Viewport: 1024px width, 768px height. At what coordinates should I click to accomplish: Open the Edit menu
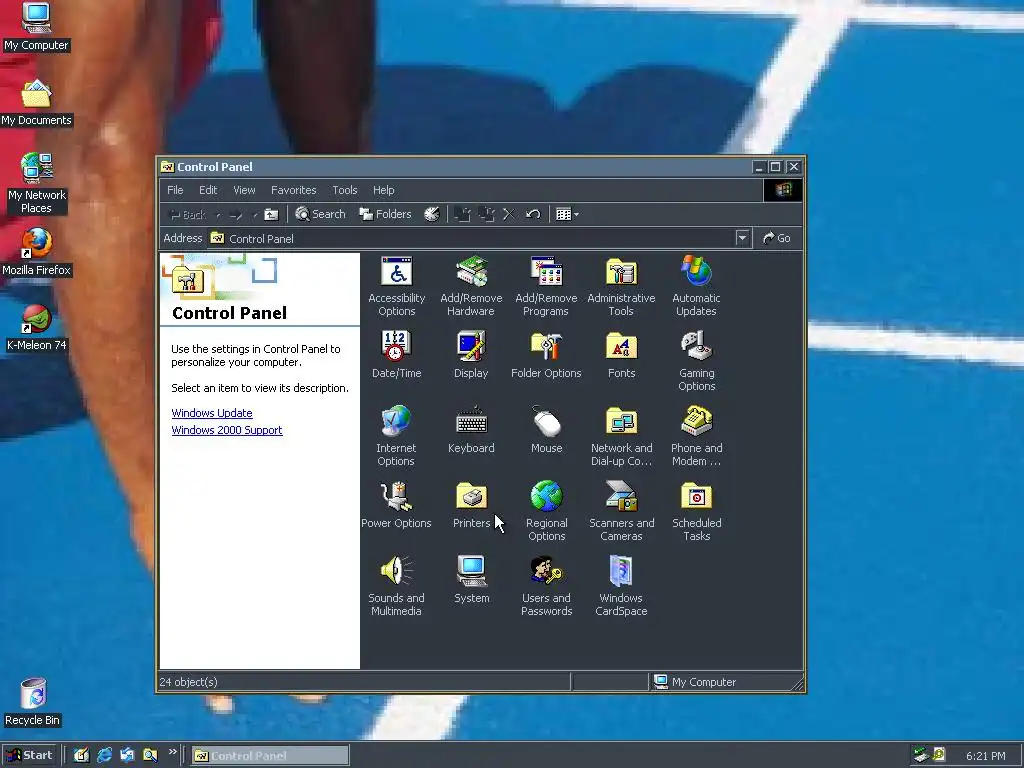208,190
